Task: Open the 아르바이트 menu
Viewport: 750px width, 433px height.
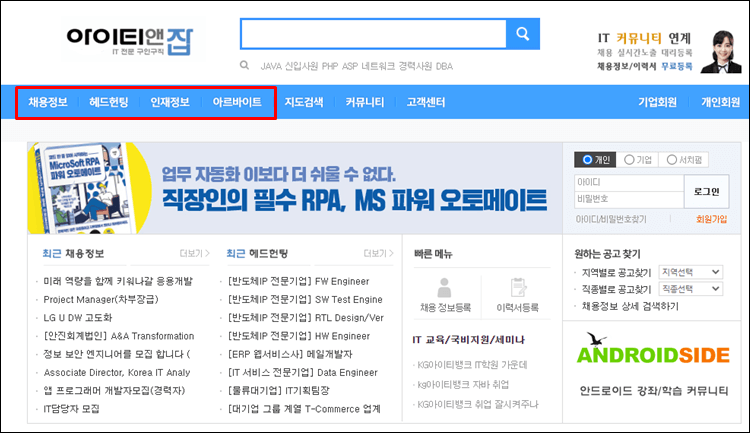Action: pyautogui.click(x=237, y=102)
